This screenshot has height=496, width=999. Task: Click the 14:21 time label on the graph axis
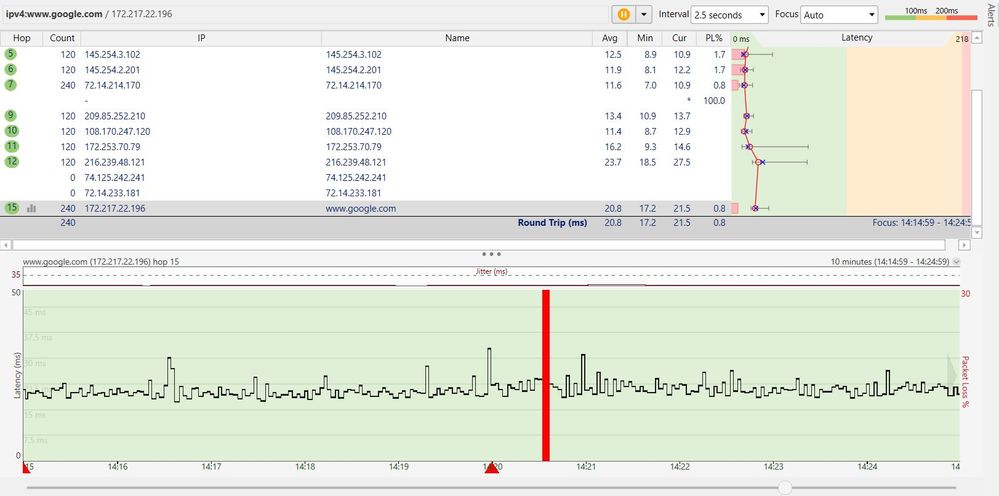point(586,467)
